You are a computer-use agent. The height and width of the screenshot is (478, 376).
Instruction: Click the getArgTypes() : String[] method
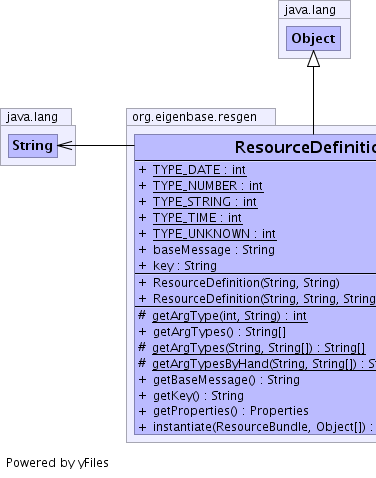click(x=219, y=332)
